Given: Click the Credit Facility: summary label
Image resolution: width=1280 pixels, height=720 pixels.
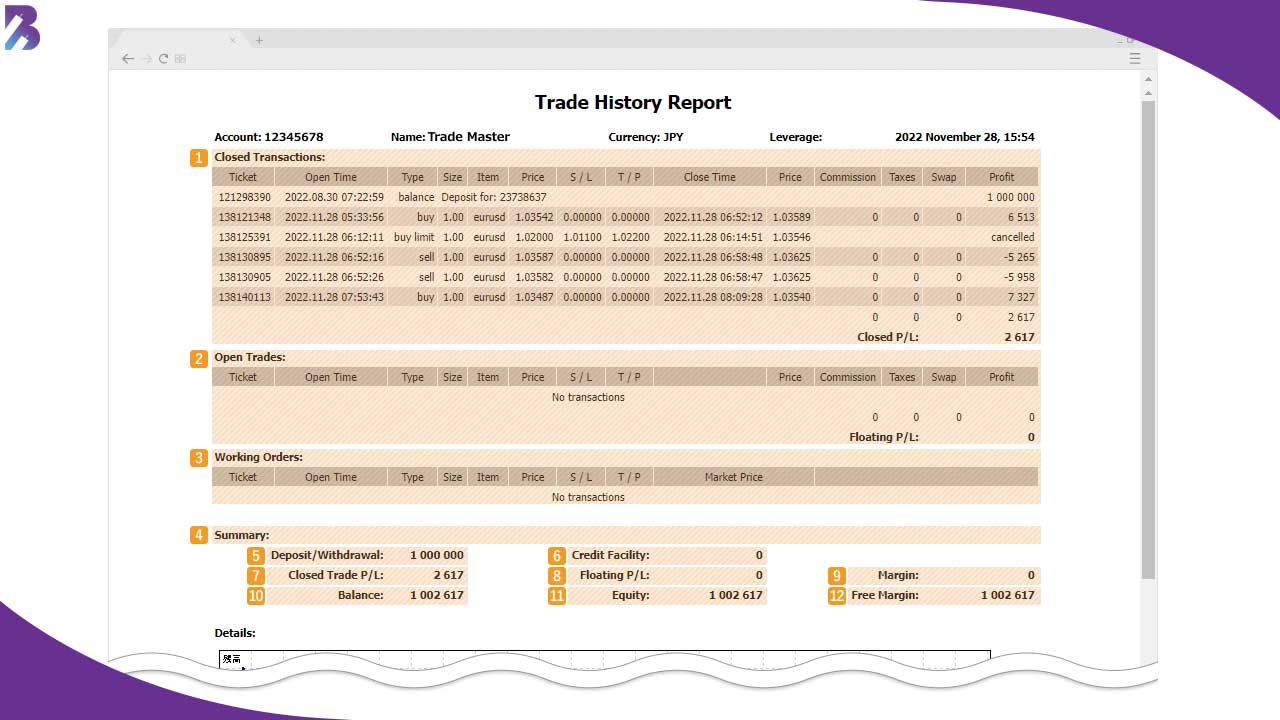Looking at the screenshot, I should tap(610, 555).
